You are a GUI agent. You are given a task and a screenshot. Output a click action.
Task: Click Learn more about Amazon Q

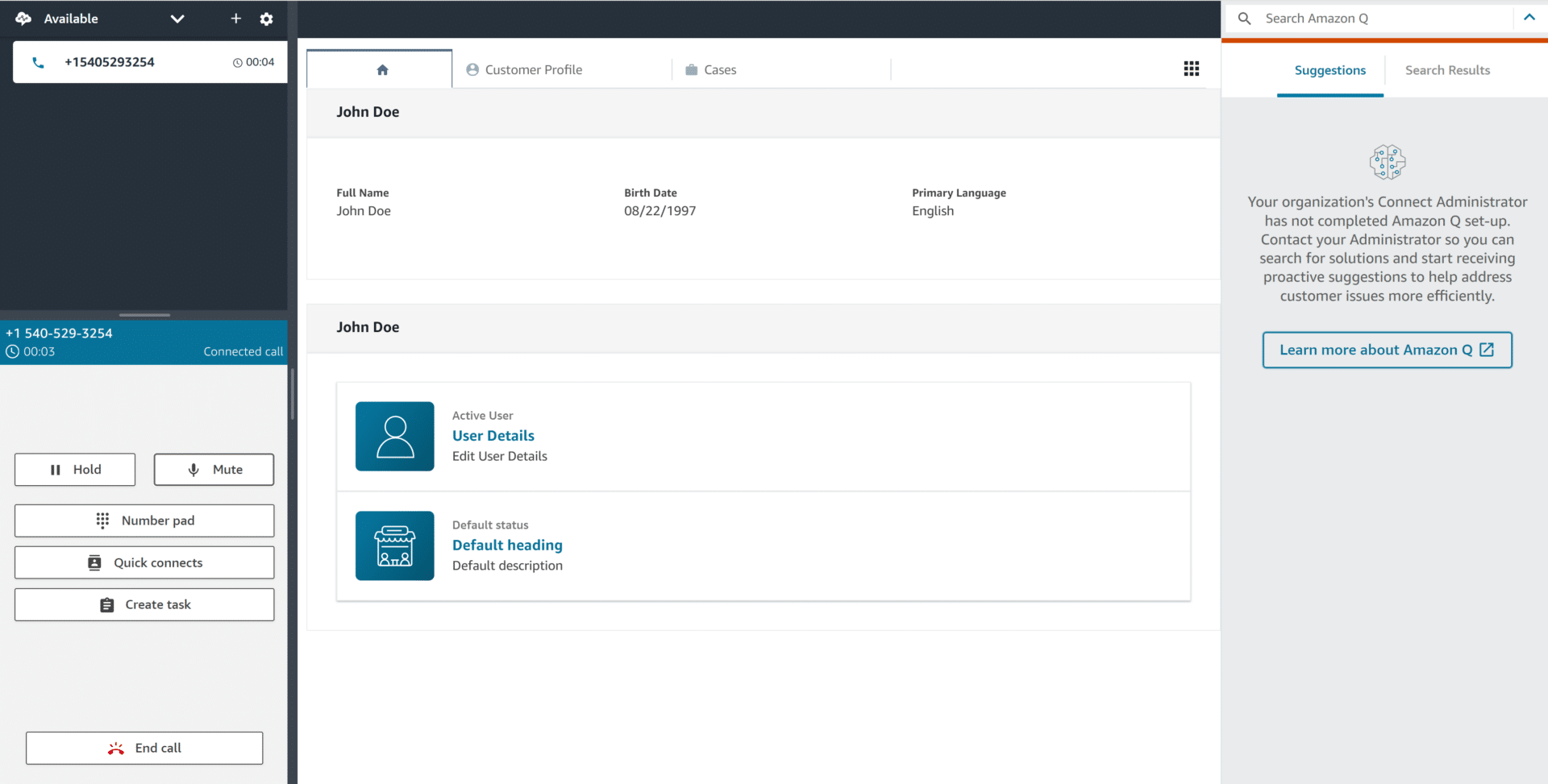tap(1386, 350)
